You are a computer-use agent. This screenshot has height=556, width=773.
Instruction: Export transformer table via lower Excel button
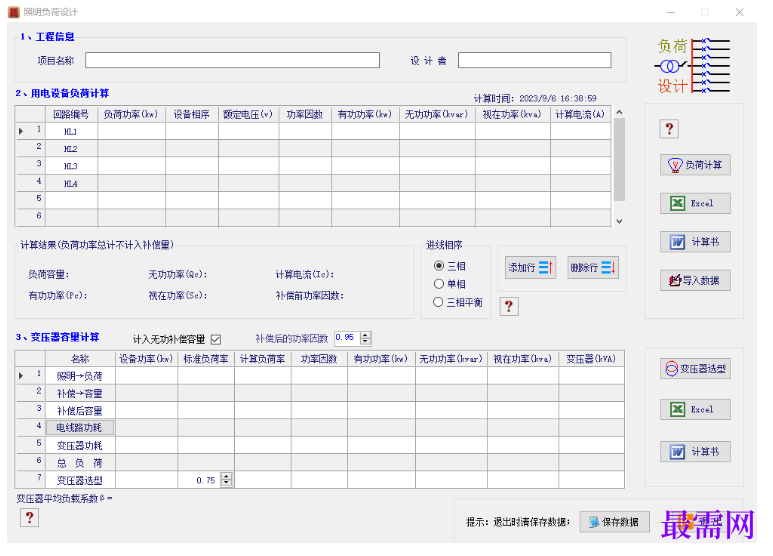point(695,409)
